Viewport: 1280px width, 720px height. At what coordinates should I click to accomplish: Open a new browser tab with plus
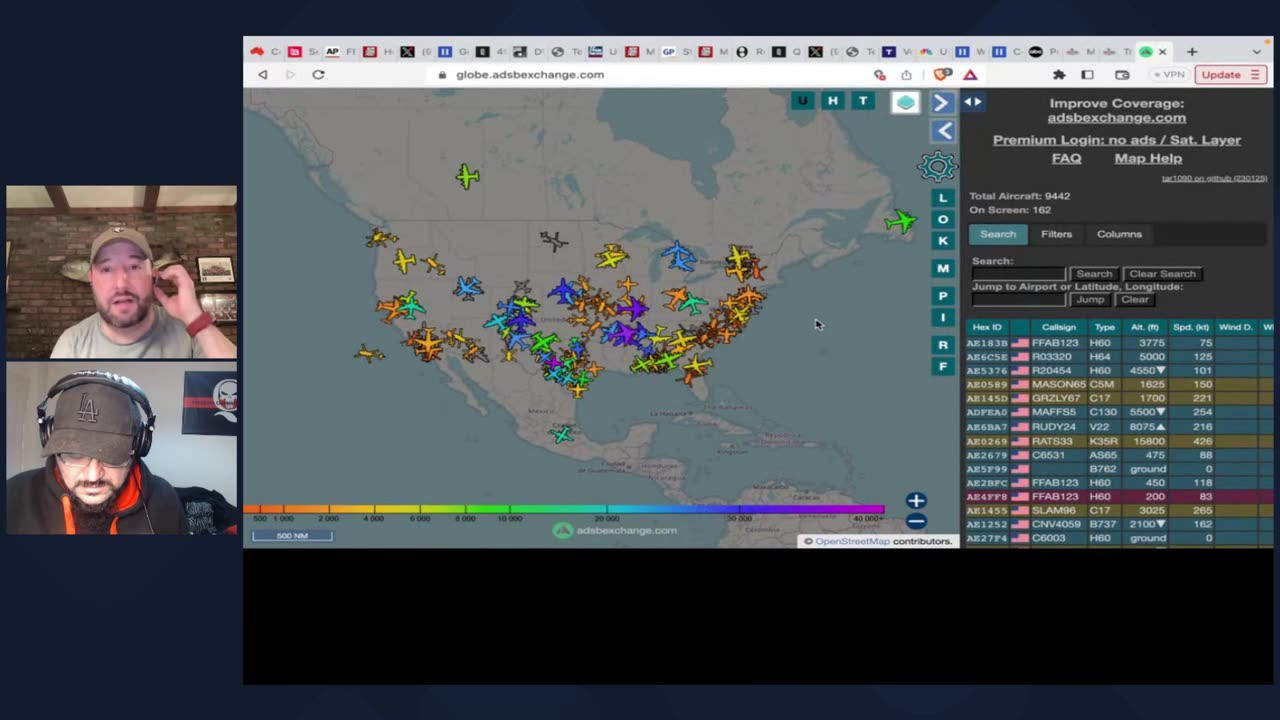1192,52
